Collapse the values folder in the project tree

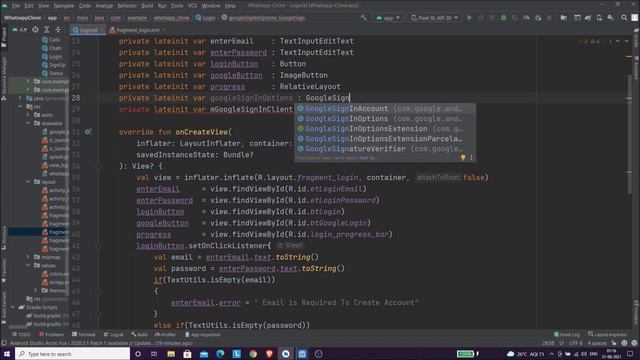pyautogui.click(x=28, y=265)
